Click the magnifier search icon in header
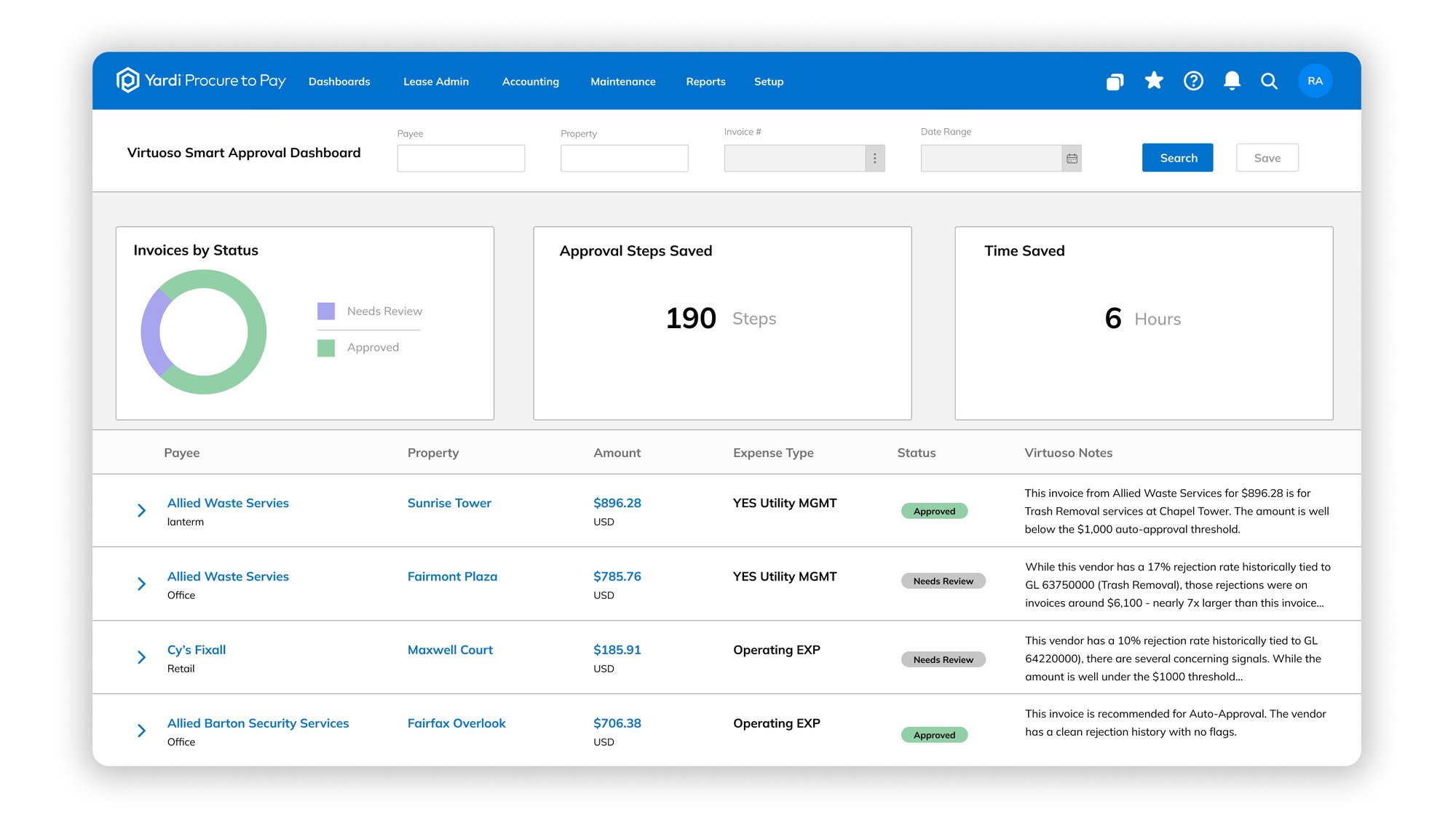 1269,82
